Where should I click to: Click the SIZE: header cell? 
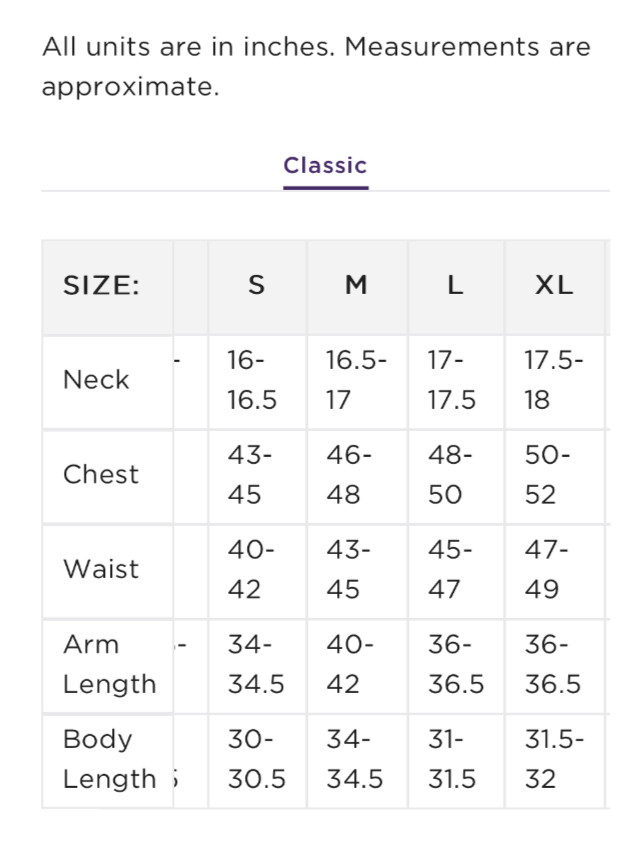[x=101, y=286]
